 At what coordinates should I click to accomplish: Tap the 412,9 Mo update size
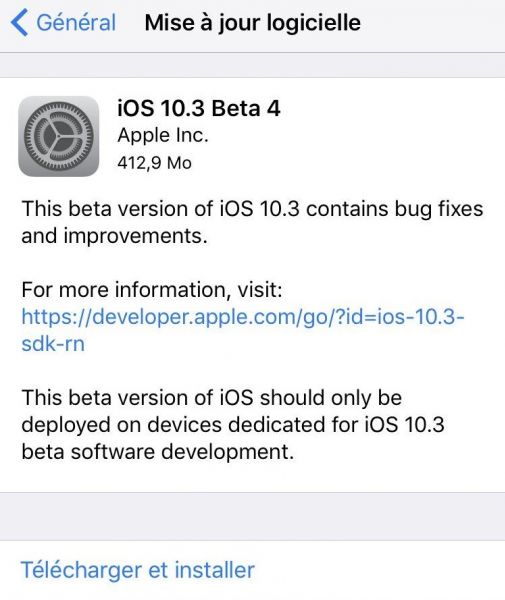tap(154, 163)
